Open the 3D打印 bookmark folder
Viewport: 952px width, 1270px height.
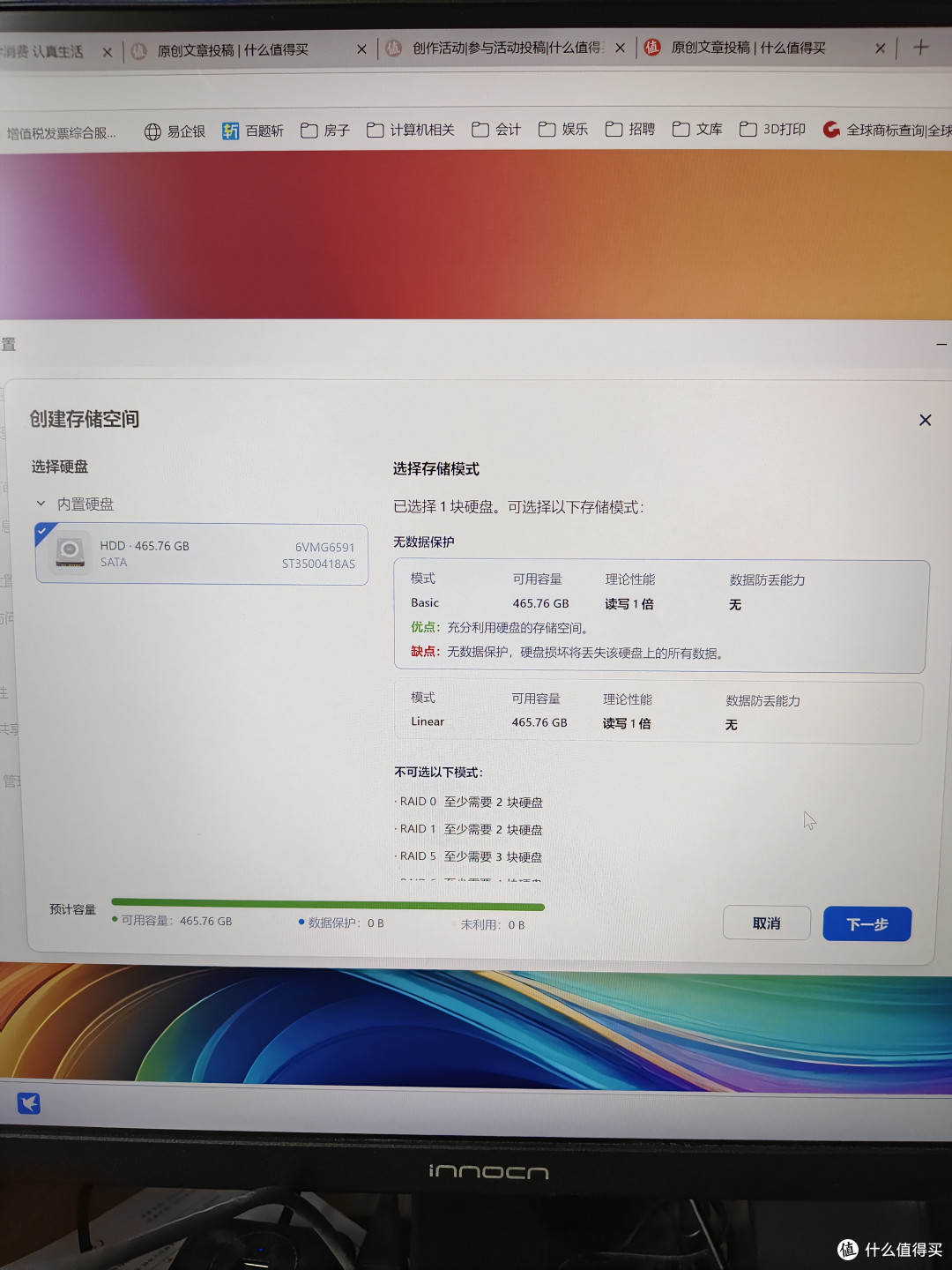click(772, 130)
